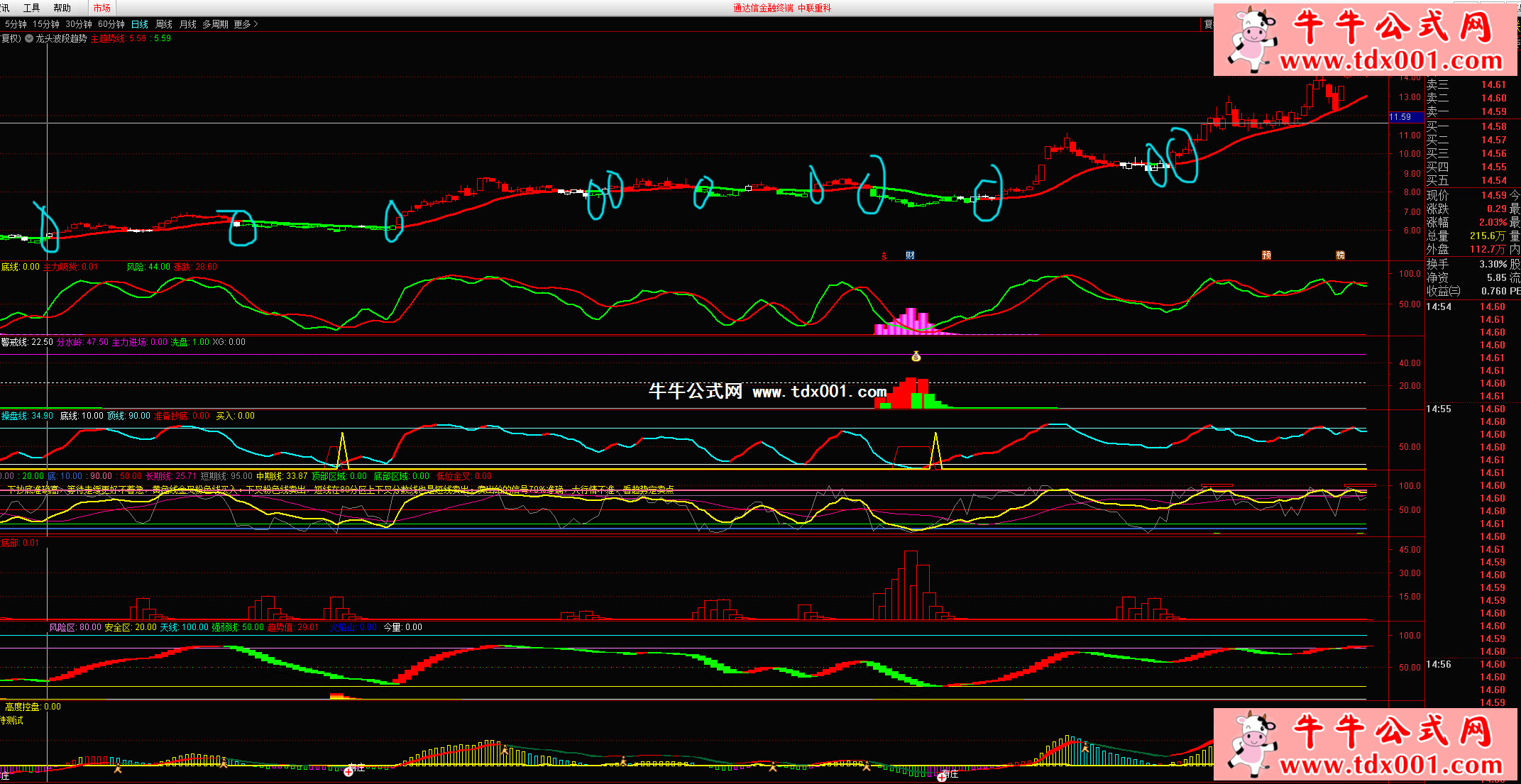Click the 分水岭 47.50 indicator label

coord(82,342)
